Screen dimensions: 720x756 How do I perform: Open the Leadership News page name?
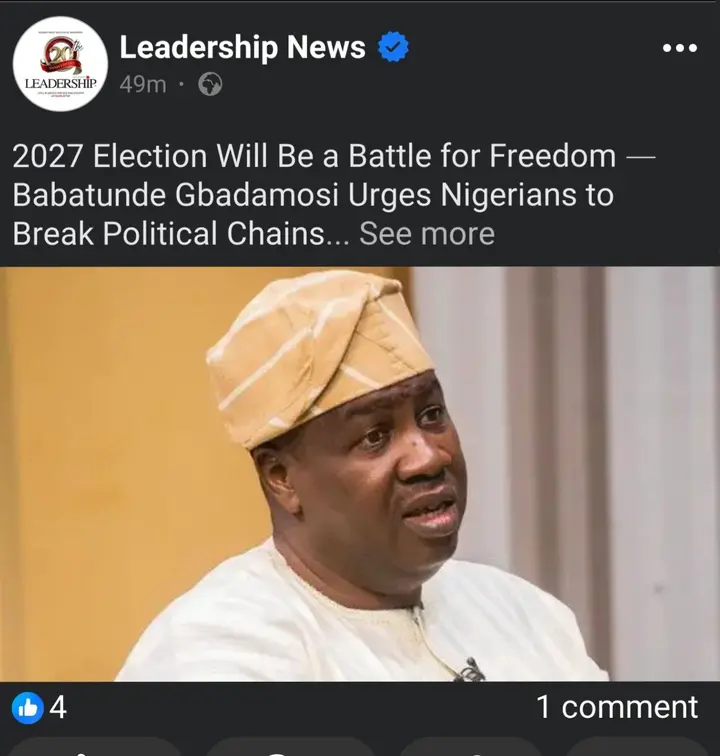[x=243, y=47]
